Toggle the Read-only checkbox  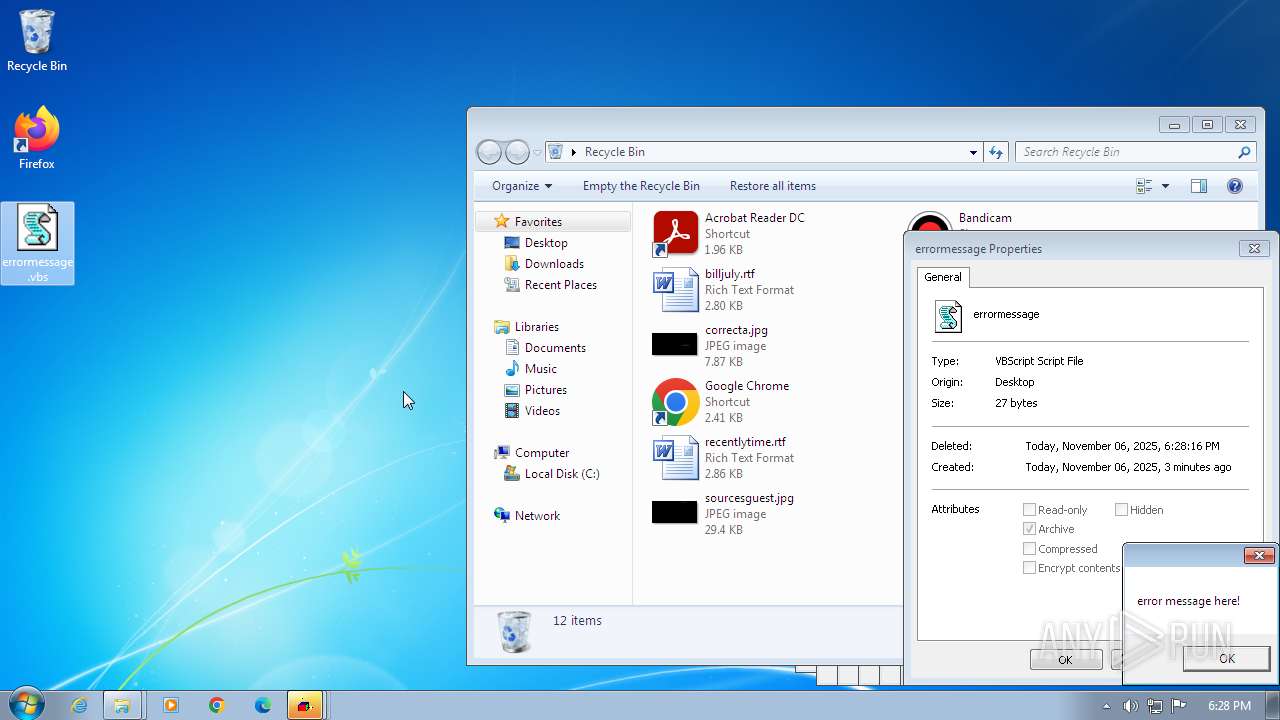1029,510
